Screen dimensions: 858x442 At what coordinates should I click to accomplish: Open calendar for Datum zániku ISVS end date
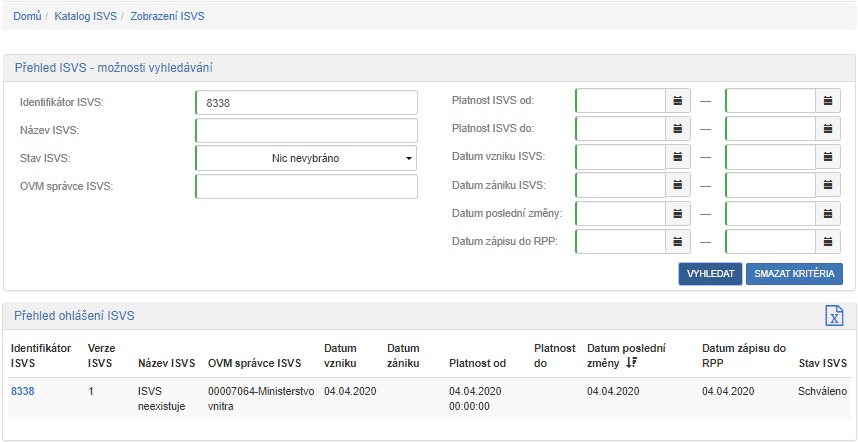tap(828, 186)
